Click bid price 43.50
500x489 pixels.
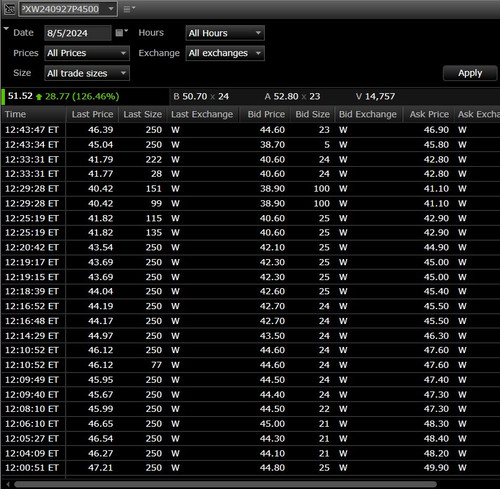[x=272, y=336]
